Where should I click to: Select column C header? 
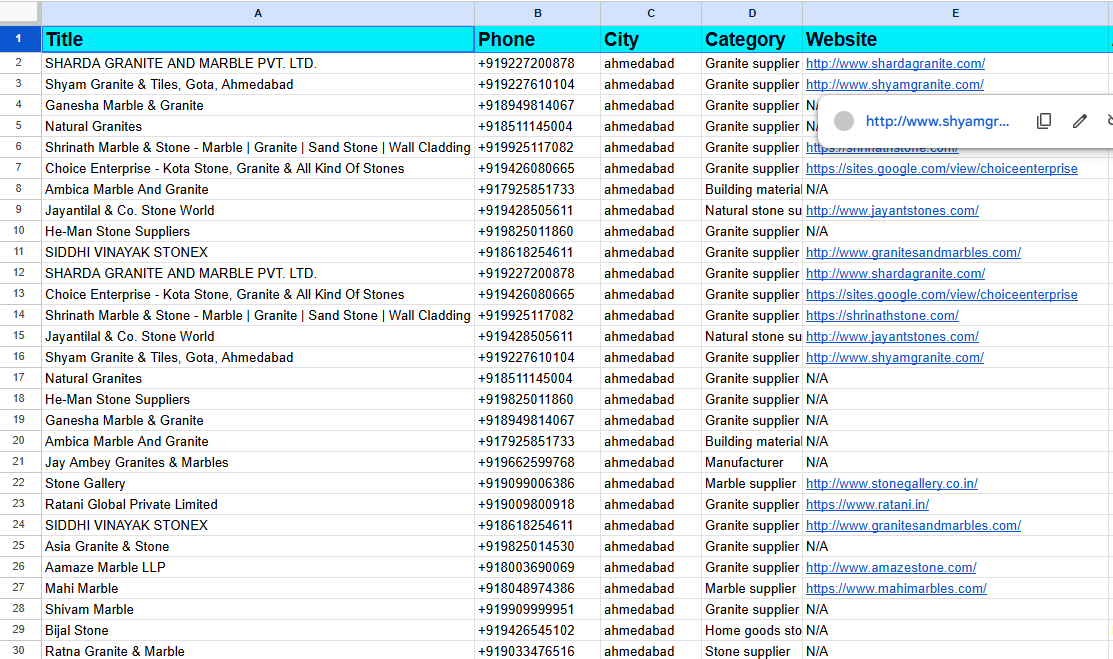pos(651,13)
